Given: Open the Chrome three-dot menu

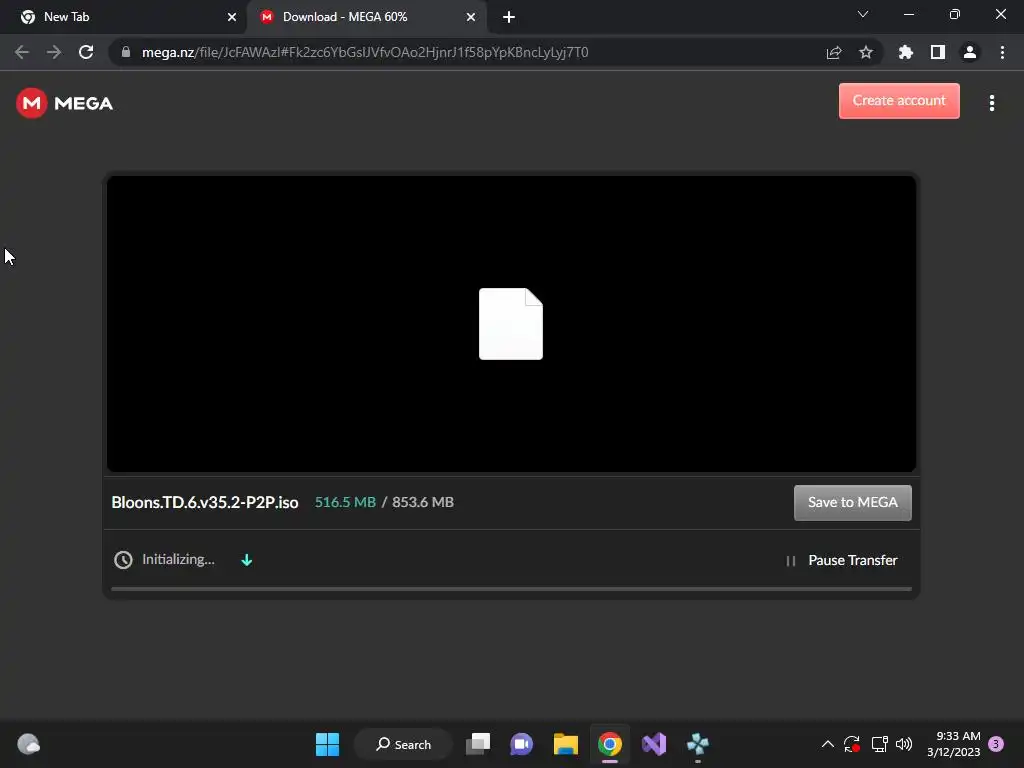Looking at the screenshot, I should click(x=1002, y=52).
